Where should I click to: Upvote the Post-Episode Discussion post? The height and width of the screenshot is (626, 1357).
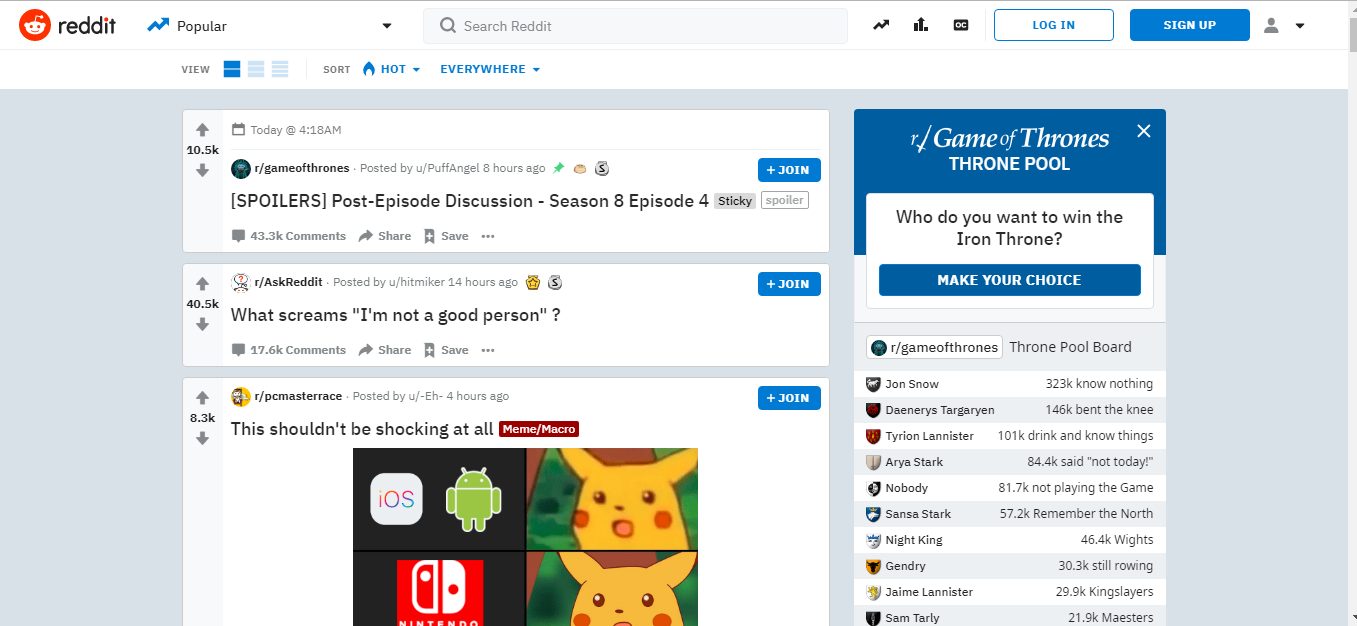coord(202,130)
